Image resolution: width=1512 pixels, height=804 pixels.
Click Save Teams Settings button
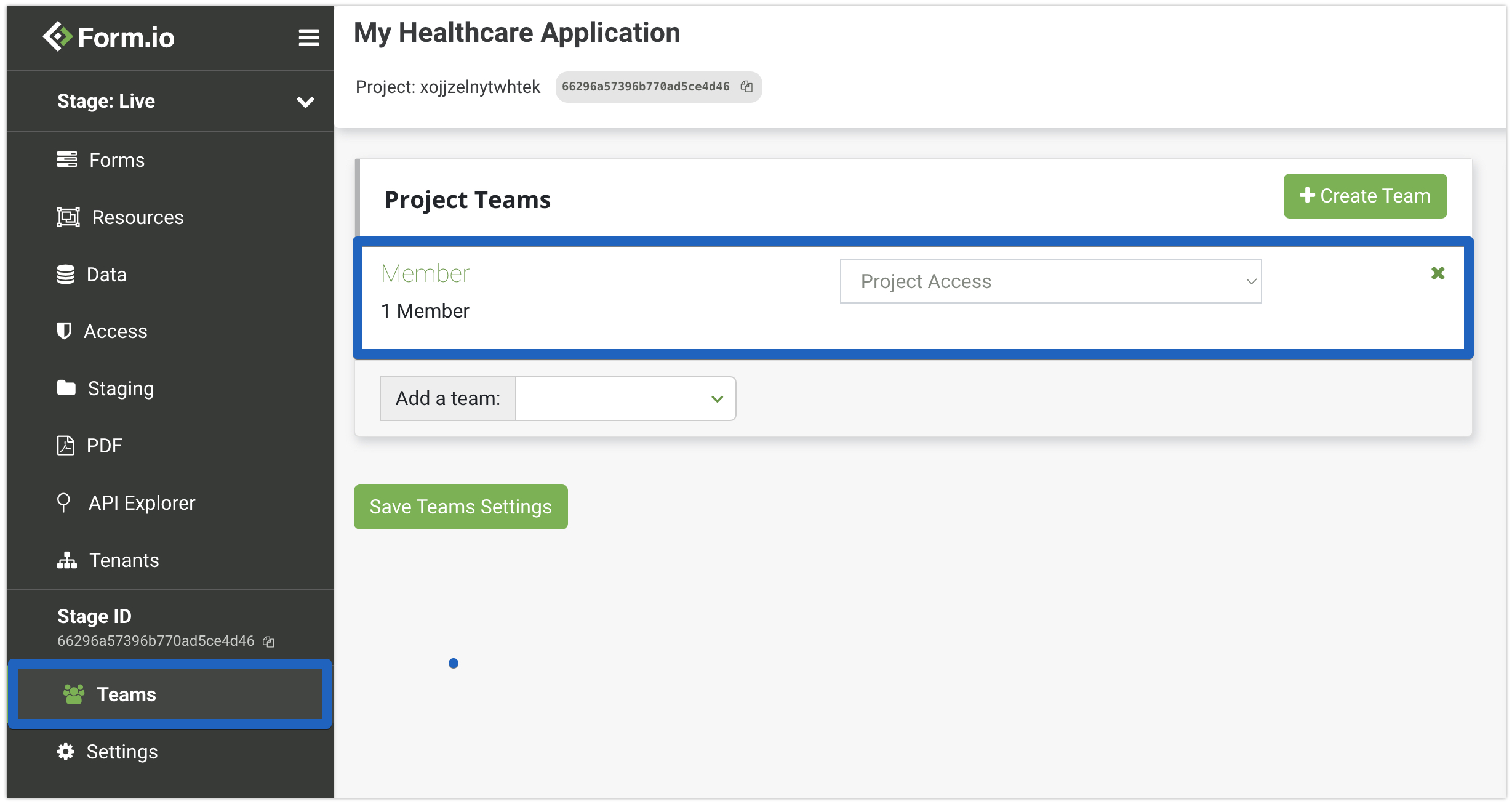tap(460, 507)
